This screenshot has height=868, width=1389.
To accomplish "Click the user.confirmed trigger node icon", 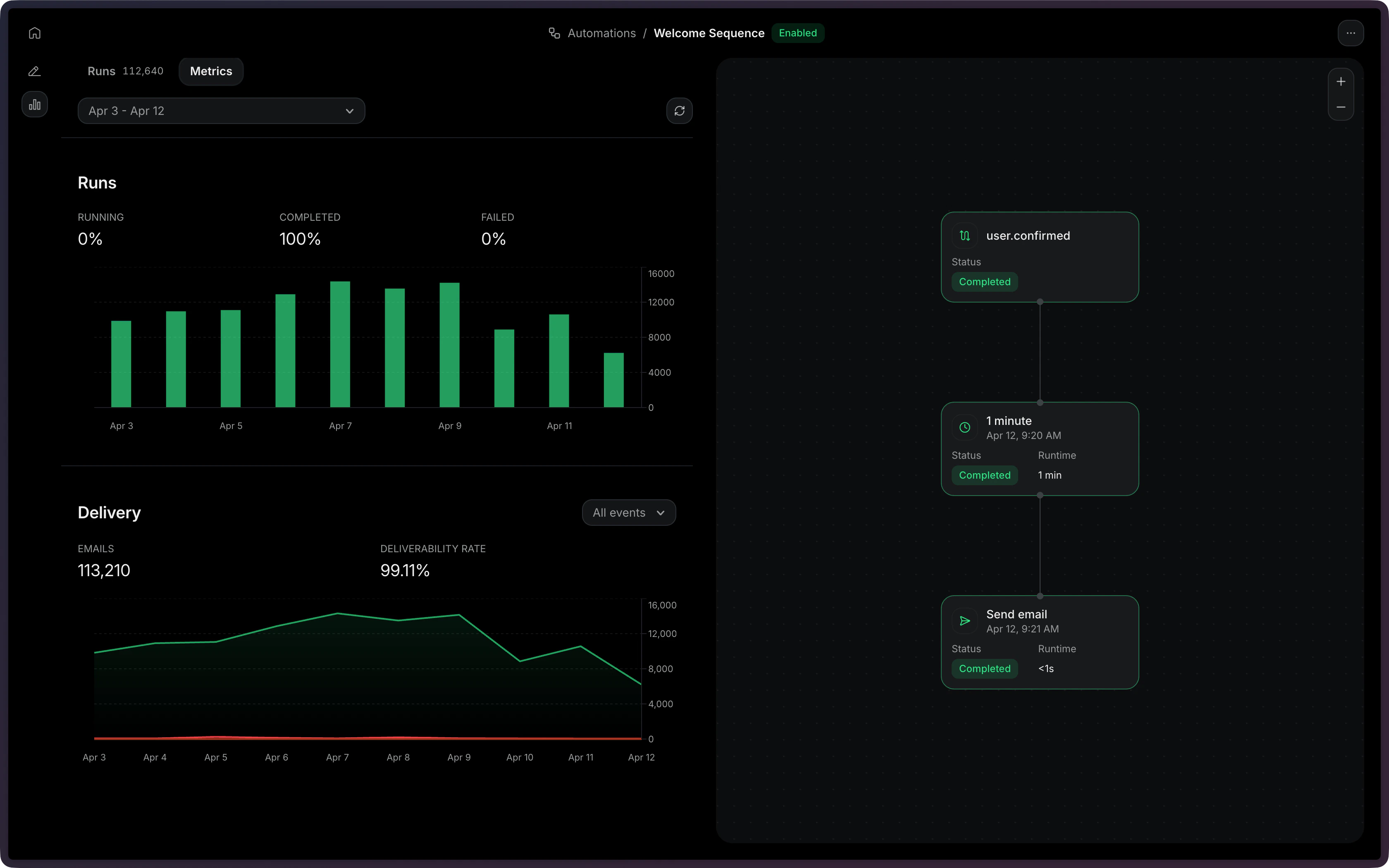I will point(964,235).
